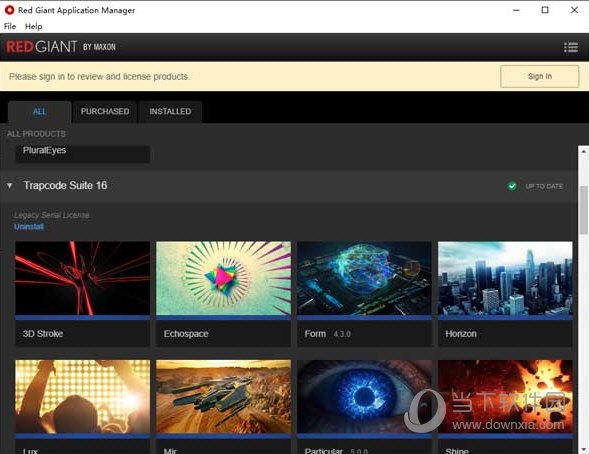Open the Horizon cityscape thumbnail
This screenshot has height=454, width=589.
point(505,278)
